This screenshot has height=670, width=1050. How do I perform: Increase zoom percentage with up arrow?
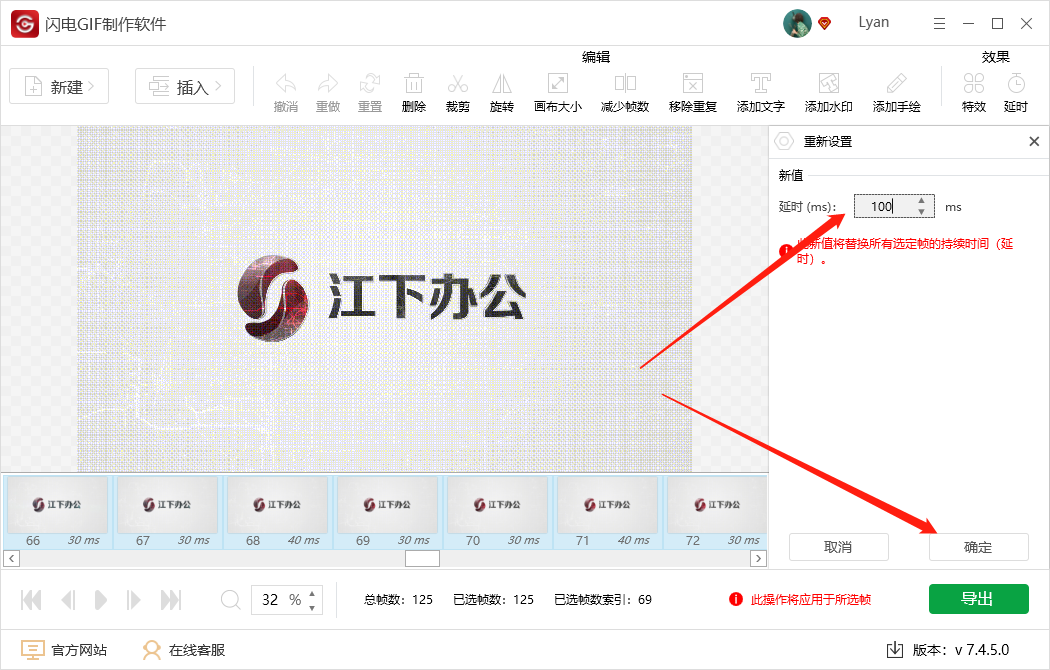pos(312,594)
